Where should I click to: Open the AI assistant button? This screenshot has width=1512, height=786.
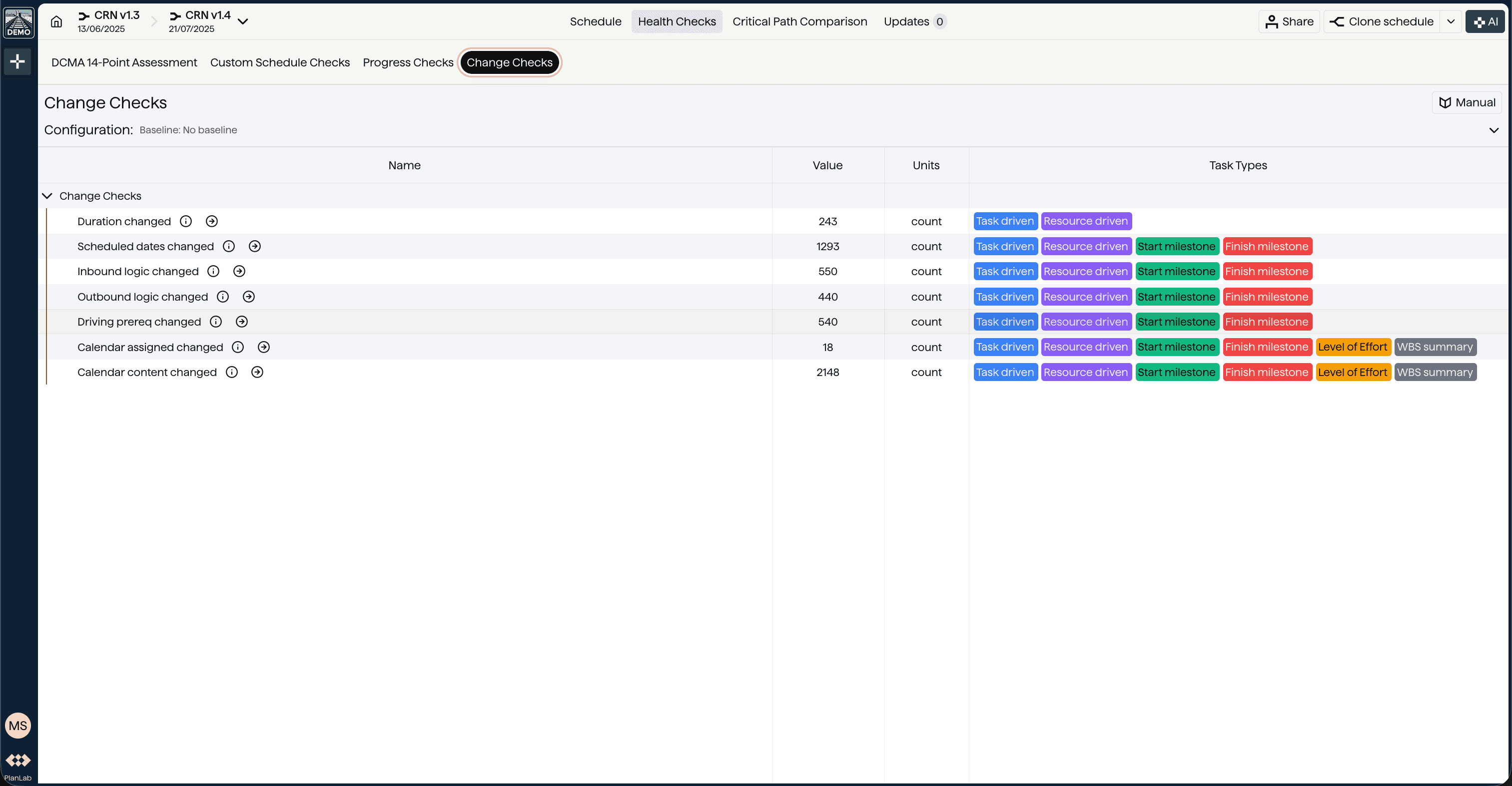click(1485, 21)
